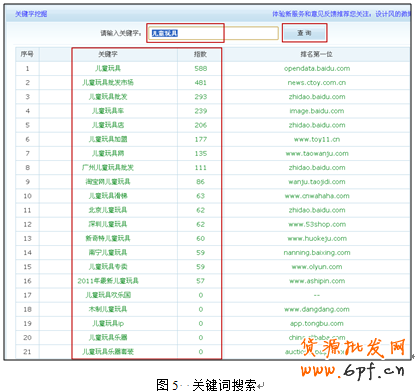
Task: Open www.53shop.com link
Action: (x=317, y=224)
